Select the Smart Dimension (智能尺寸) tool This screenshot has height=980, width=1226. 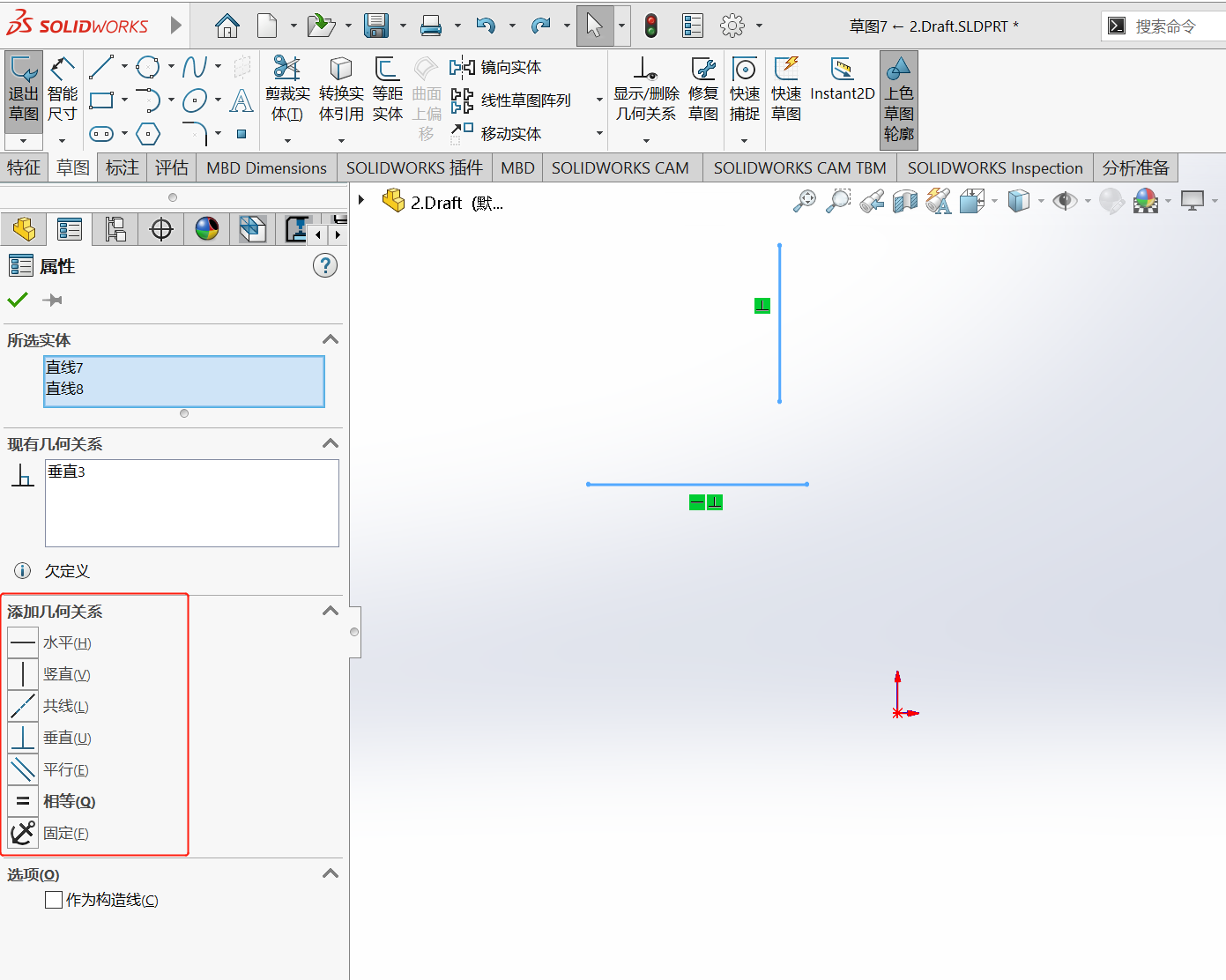(62, 89)
